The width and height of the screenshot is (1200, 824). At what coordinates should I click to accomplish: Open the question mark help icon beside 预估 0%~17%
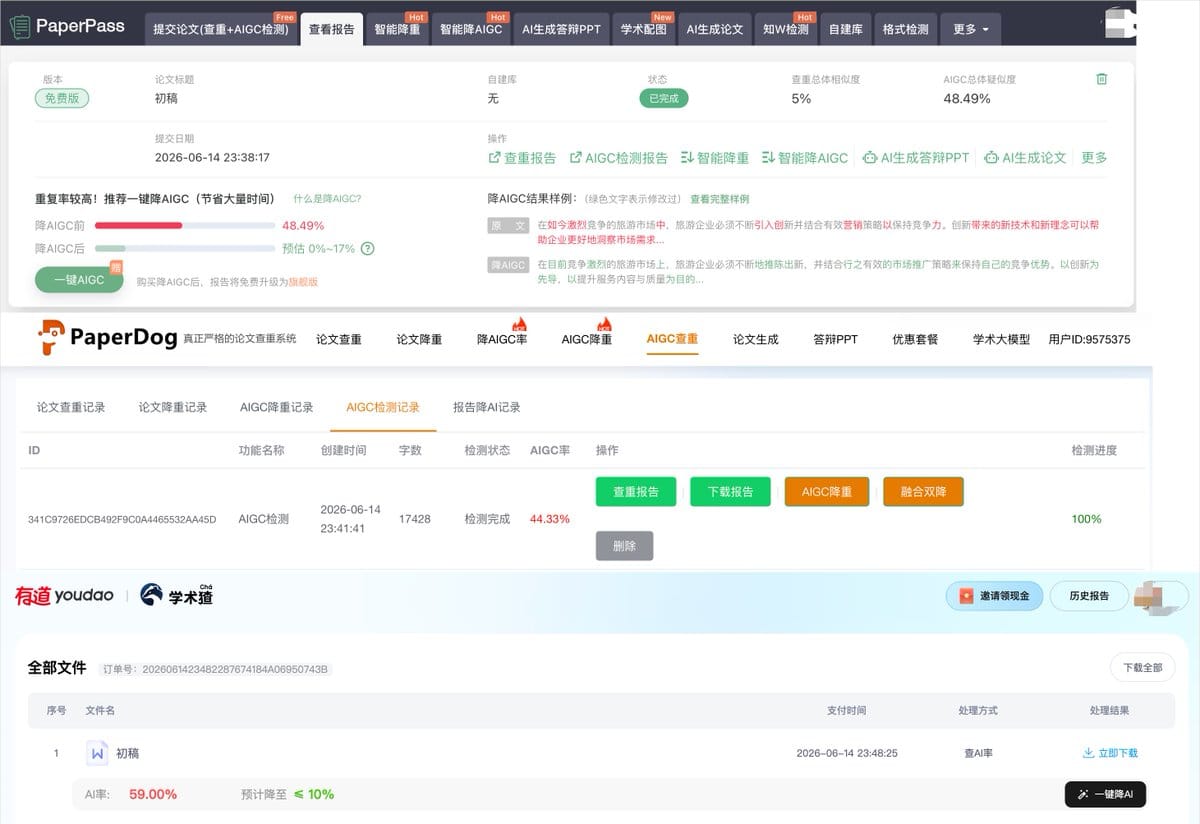(367, 248)
